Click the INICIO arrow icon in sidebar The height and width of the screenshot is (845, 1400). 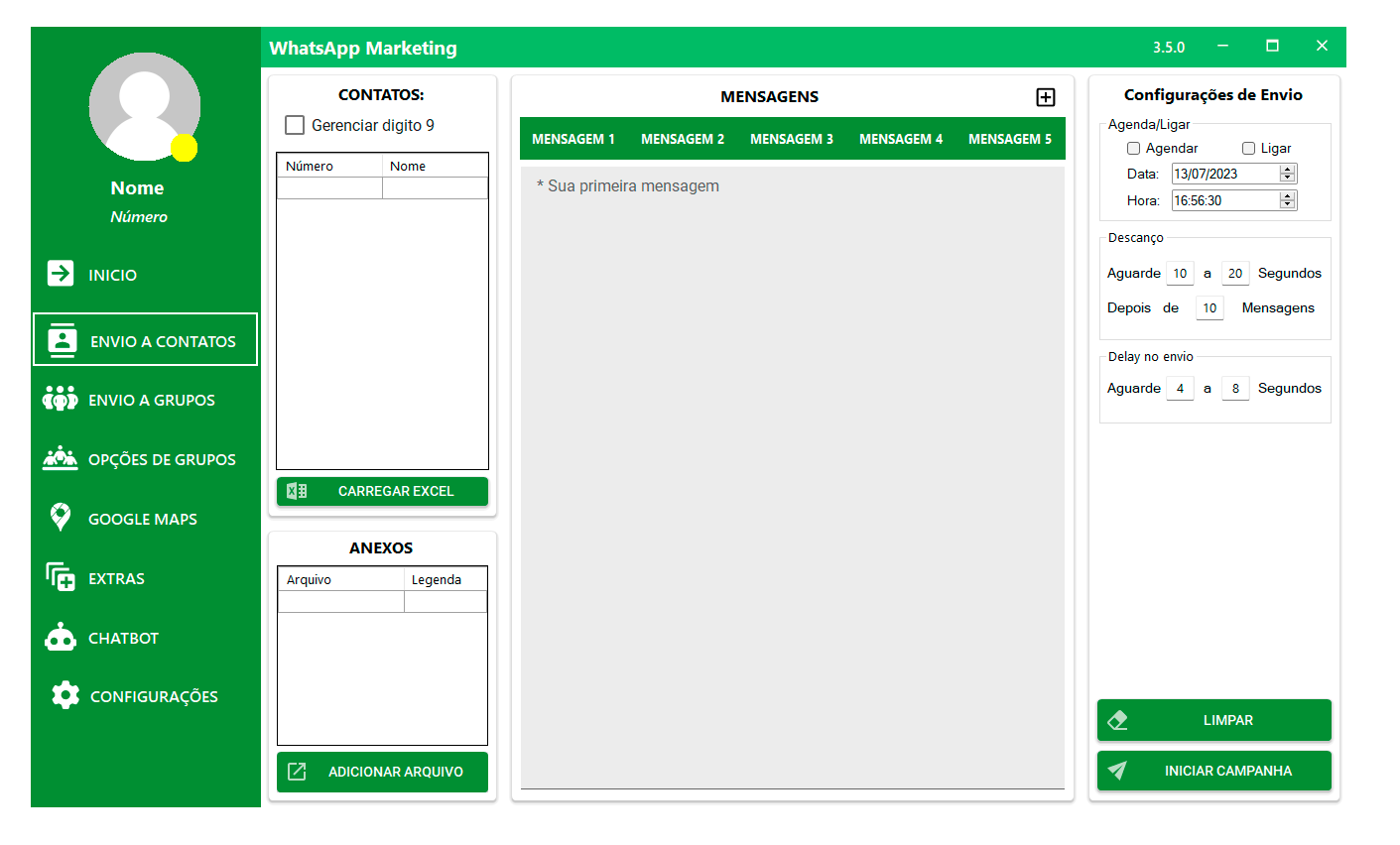click(x=61, y=274)
